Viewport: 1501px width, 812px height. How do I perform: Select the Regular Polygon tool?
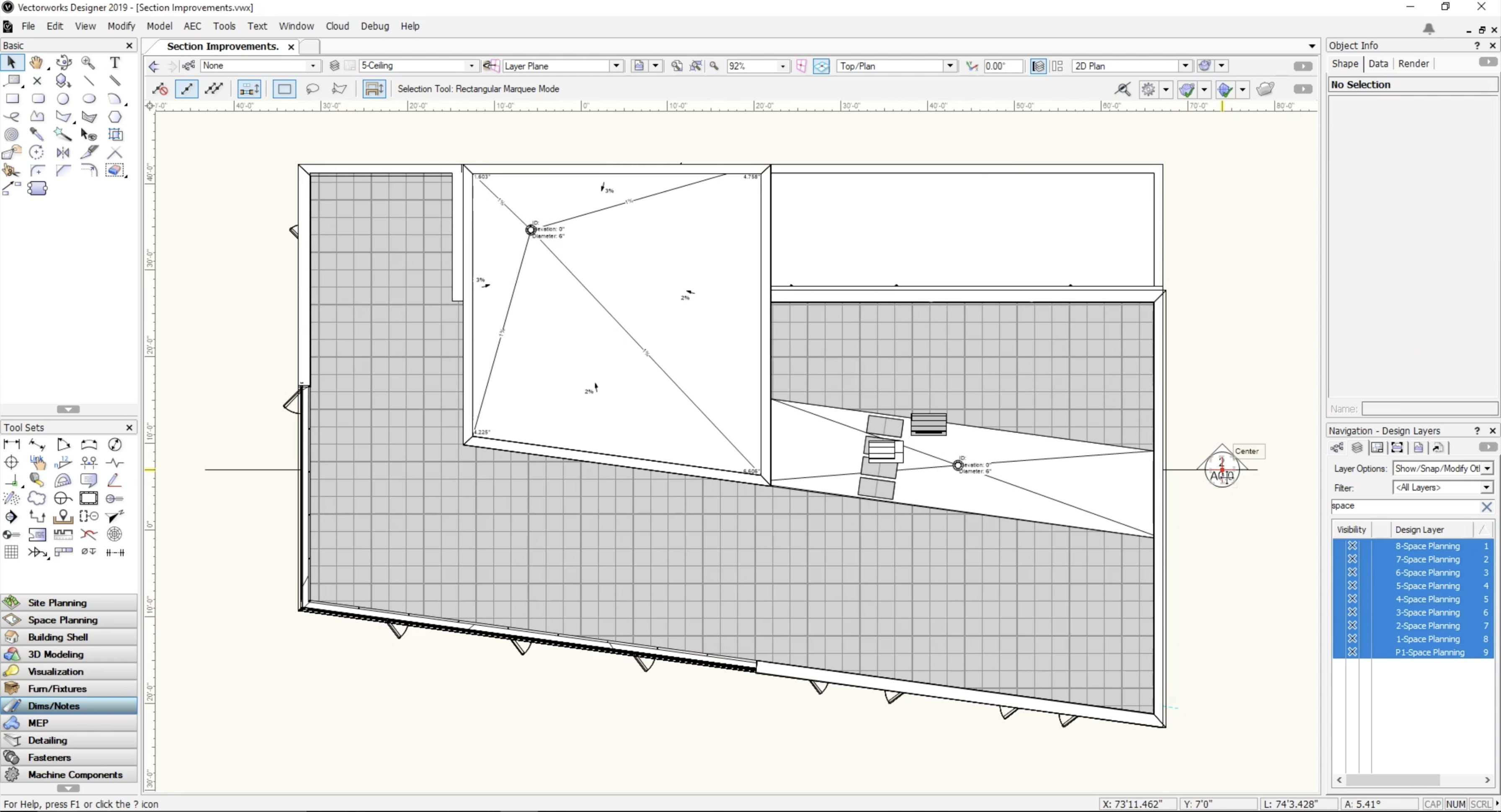[115, 116]
